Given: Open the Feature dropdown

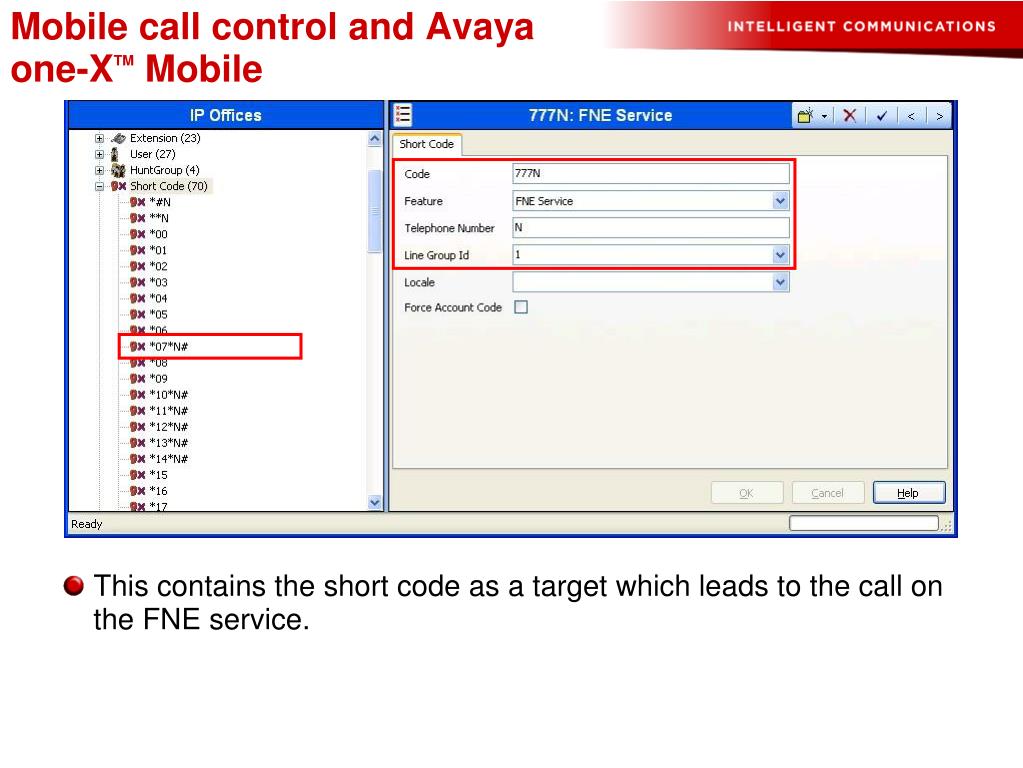Looking at the screenshot, I should coord(780,201).
